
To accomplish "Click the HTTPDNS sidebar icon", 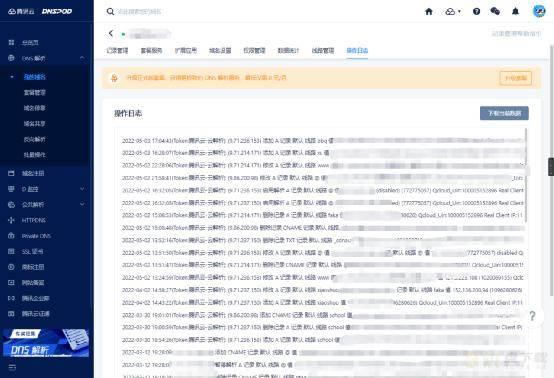I will coord(11,220).
